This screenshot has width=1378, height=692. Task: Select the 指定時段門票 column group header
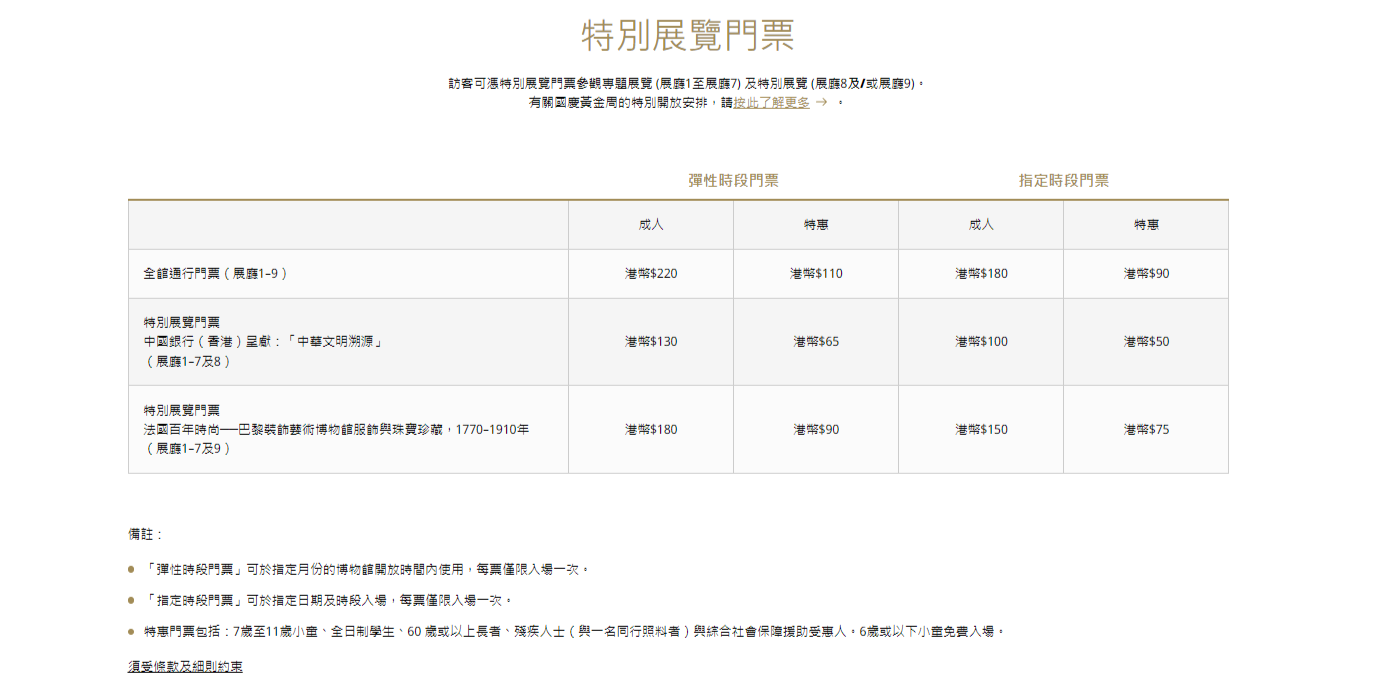pyautogui.click(x=1063, y=180)
